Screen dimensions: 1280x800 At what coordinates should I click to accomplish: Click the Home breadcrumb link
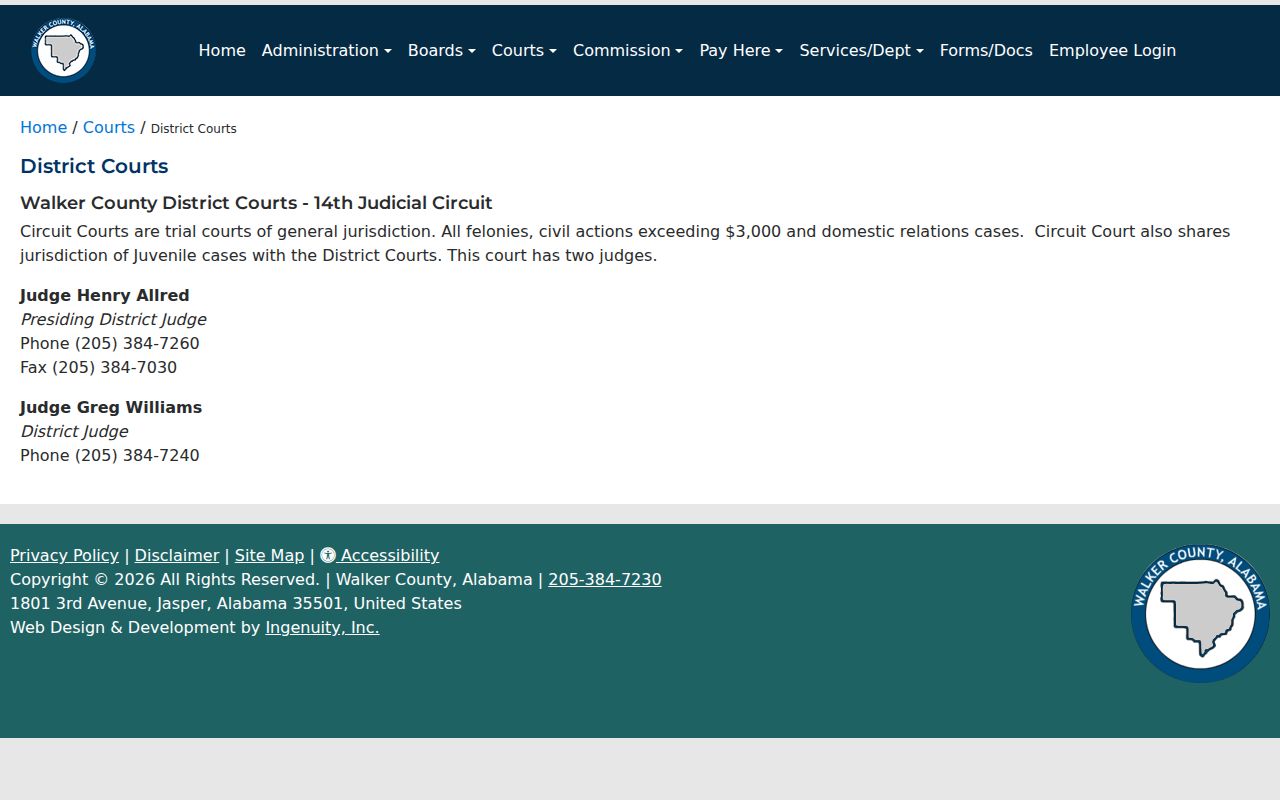(44, 127)
